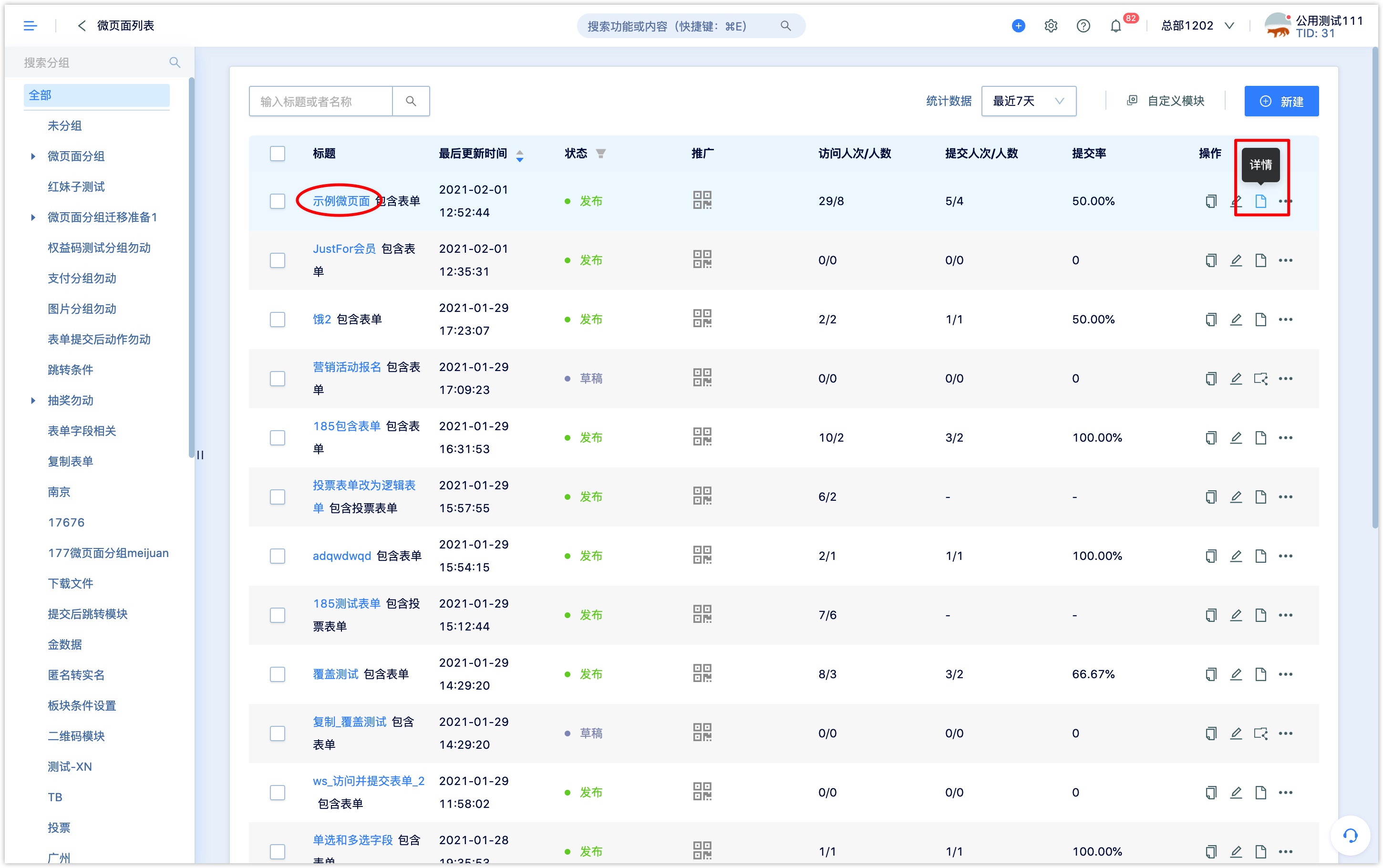Check the adqwdwqd row checkbox
This screenshot has height=868, width=1383.
[277, 556]
